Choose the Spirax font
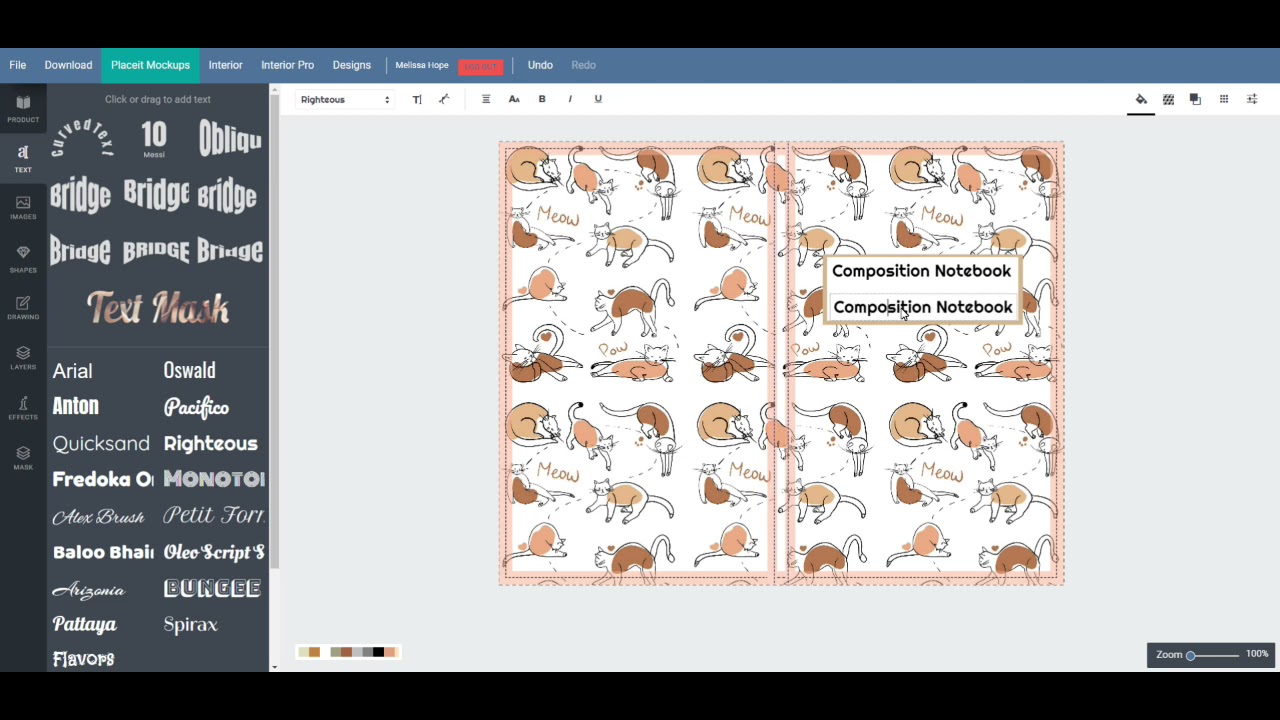 tap(190, 625)
